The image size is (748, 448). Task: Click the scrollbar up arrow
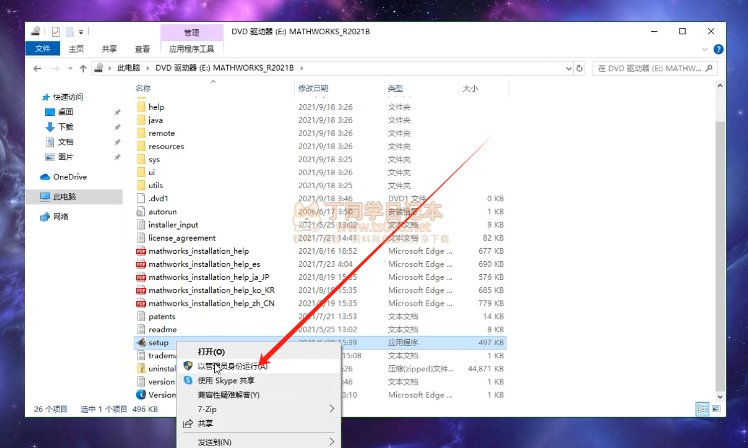point(720,85)
